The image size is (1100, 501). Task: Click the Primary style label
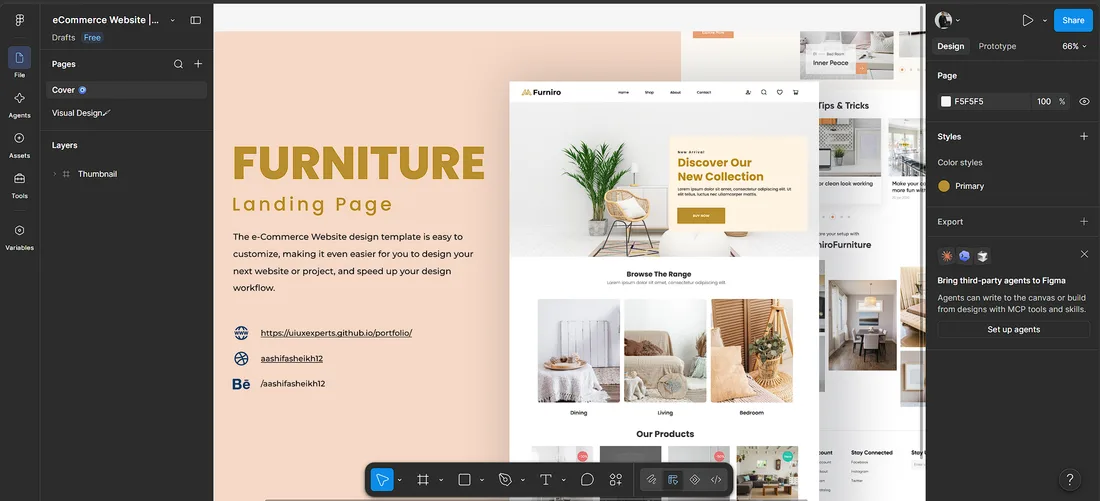[970, 186]
